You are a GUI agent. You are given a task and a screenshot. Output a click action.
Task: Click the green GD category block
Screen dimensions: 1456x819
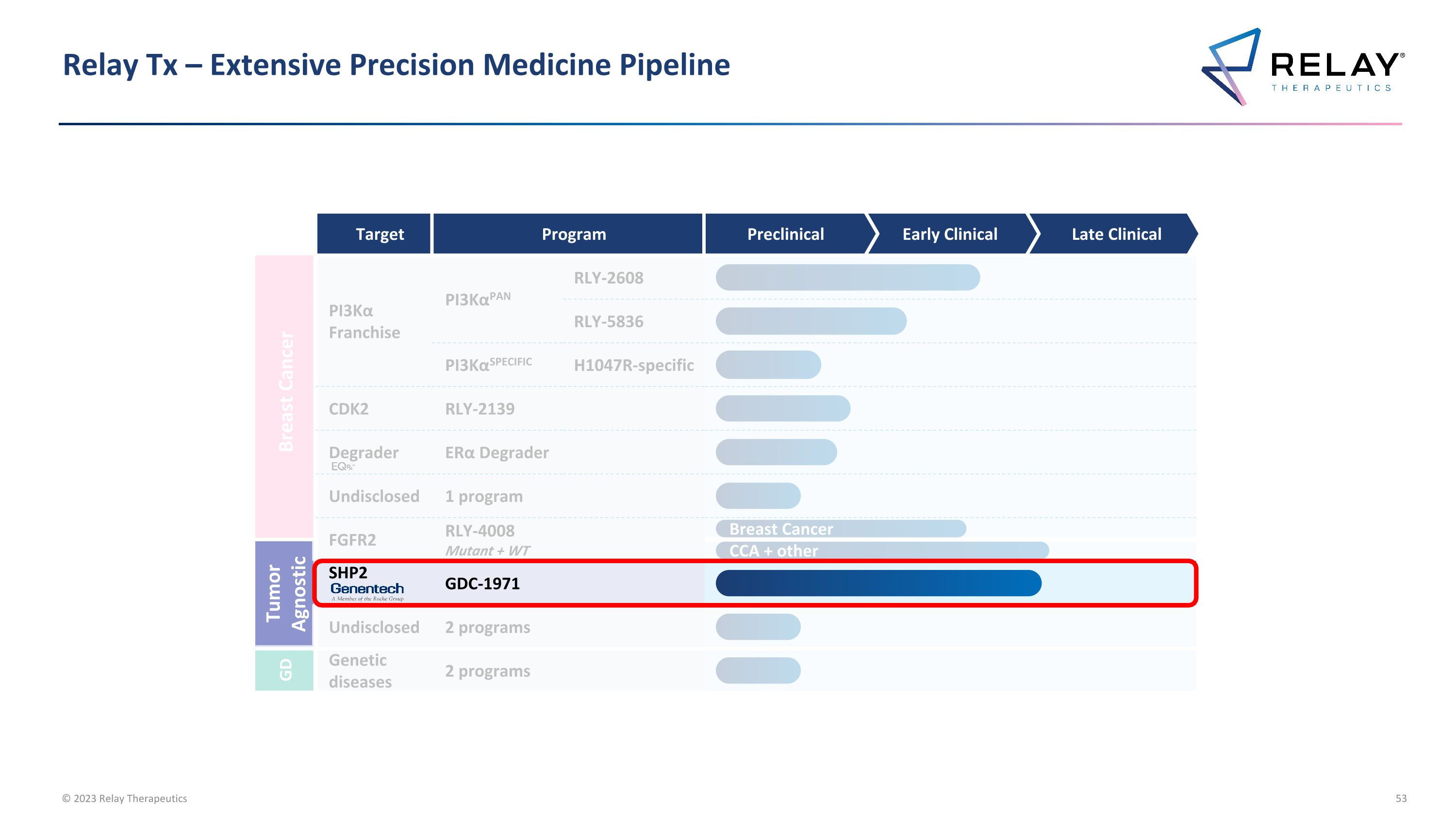coord(284,670)
